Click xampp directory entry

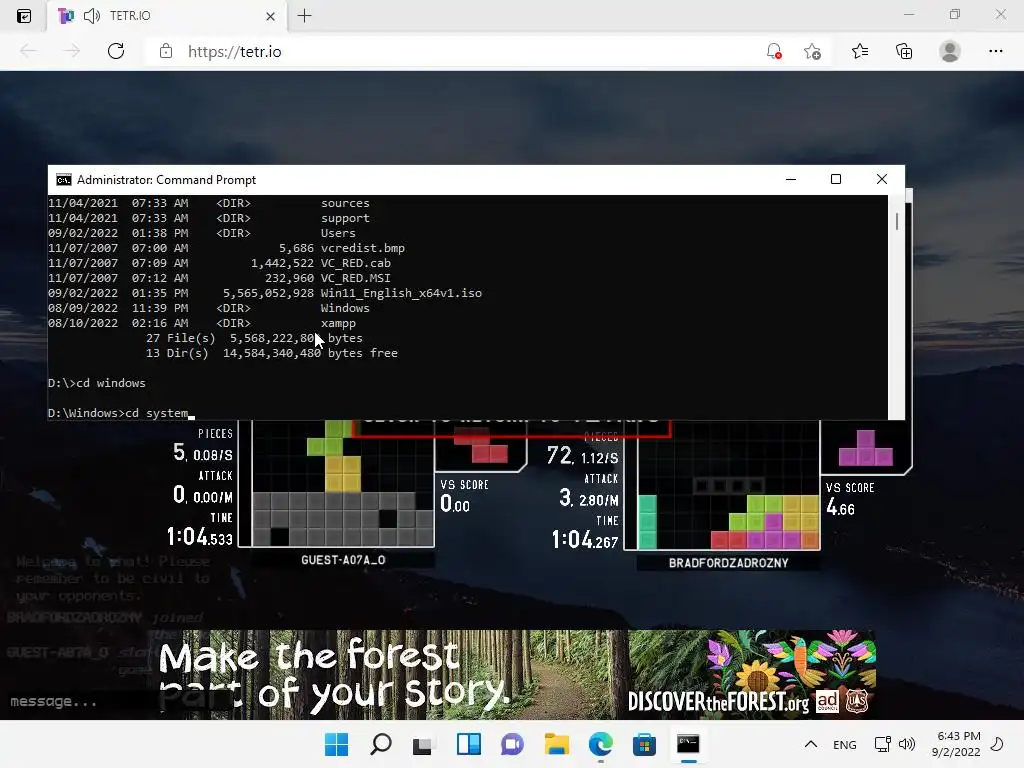pyautogui.click(x=338, y=323)
